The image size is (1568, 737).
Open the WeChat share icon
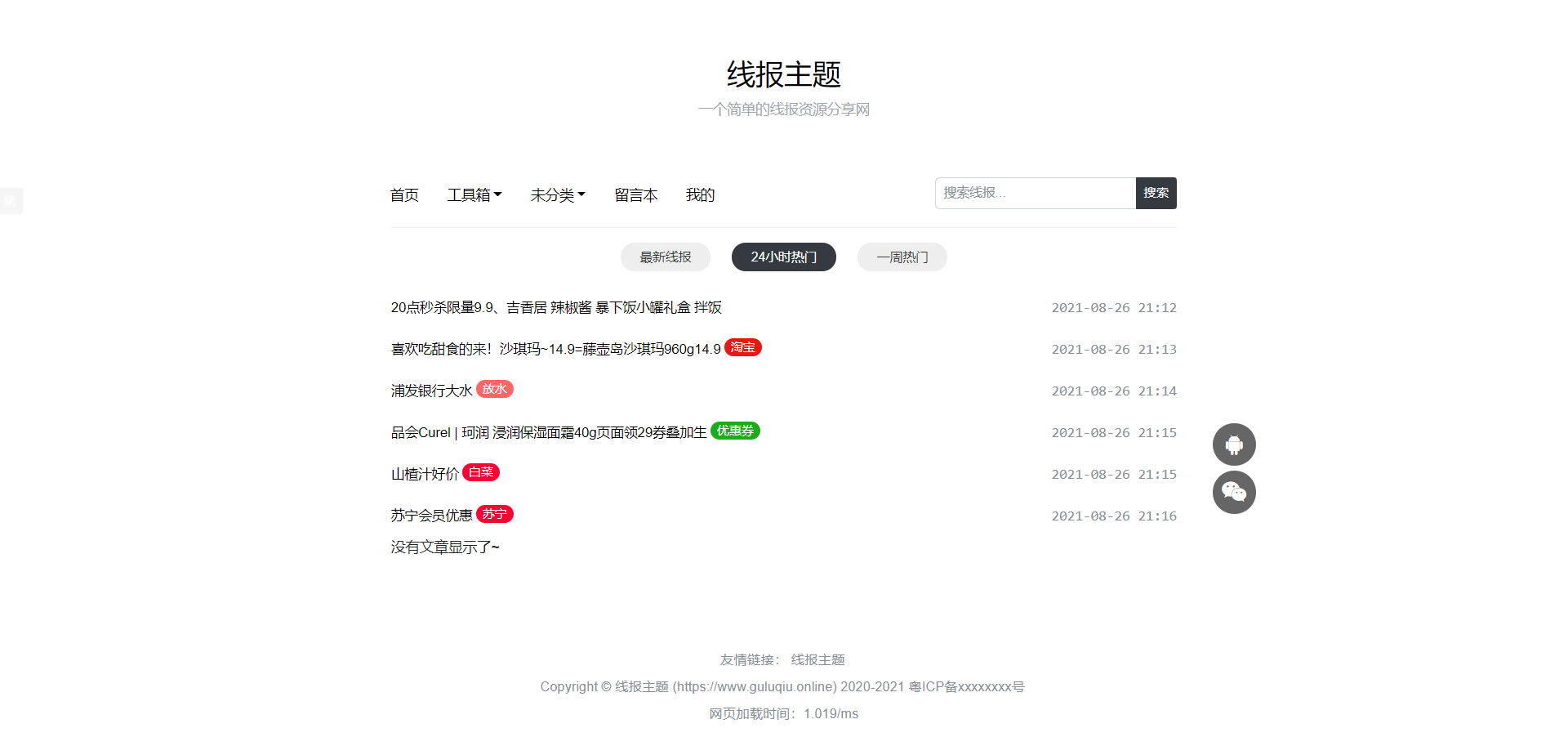[x=1234, y=492]
